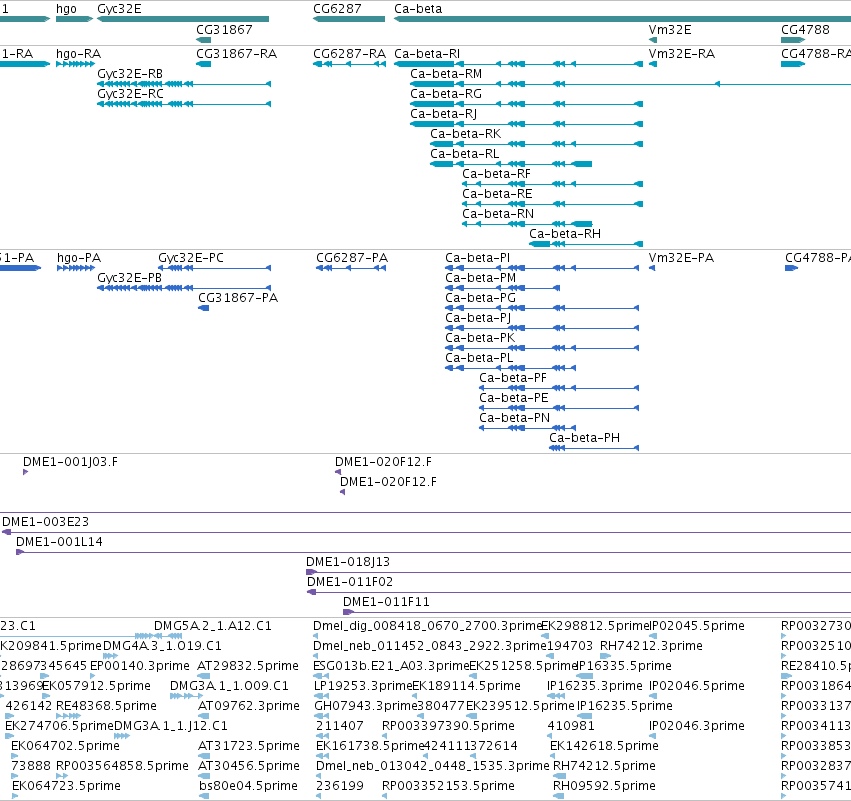Click the CG6287-PA protein label
This screenshot has width=851, height=801.
pos(352,258)
